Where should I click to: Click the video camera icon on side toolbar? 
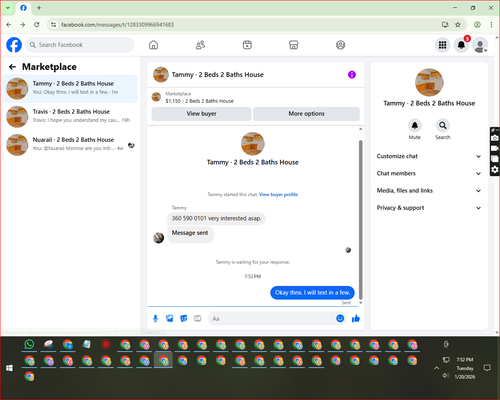point(495,148)
